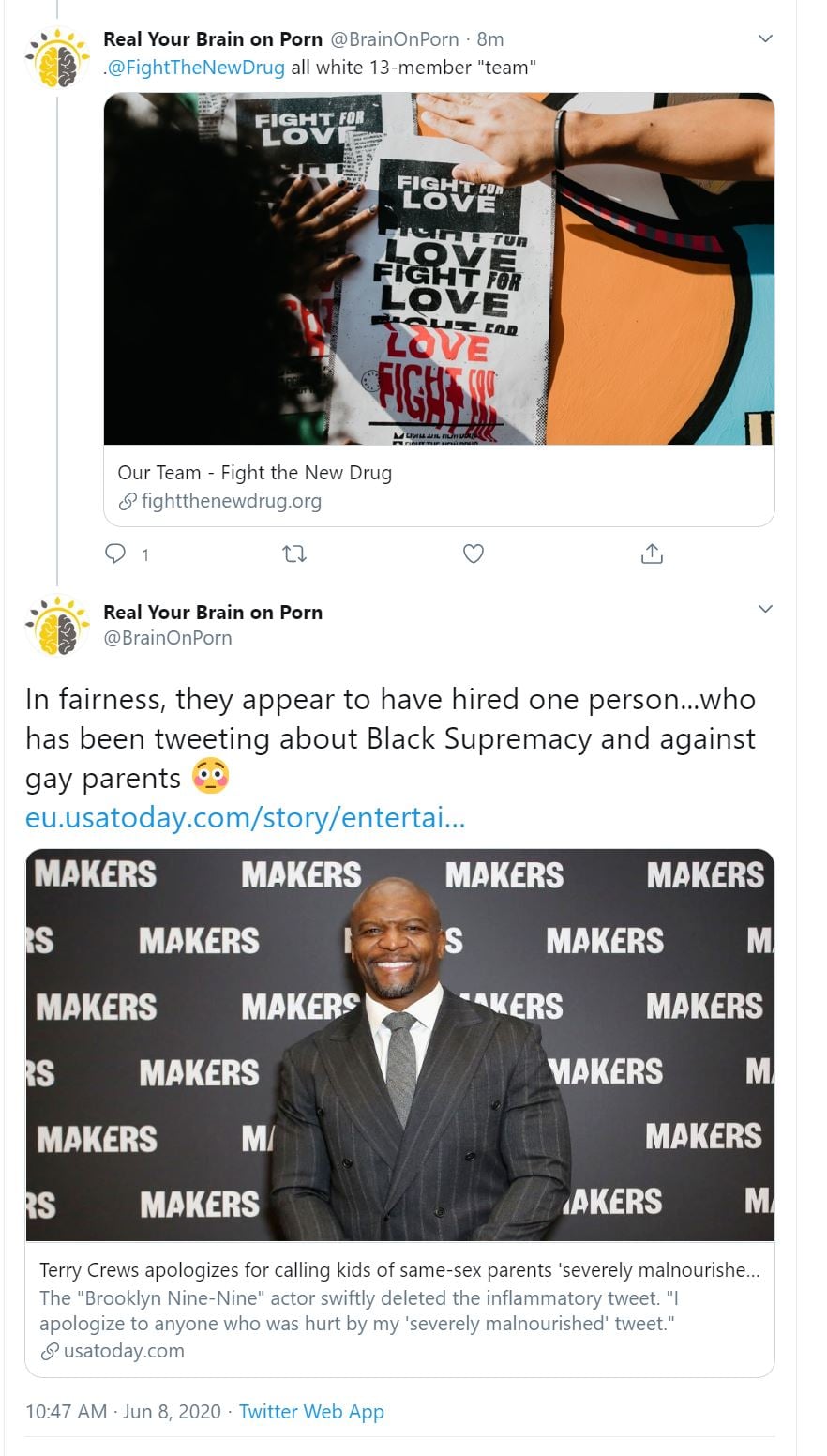Click 'Our Team - Fight the New Drug' title
The height and width of the screenshot is (1456, 827).
click(254, 473)
